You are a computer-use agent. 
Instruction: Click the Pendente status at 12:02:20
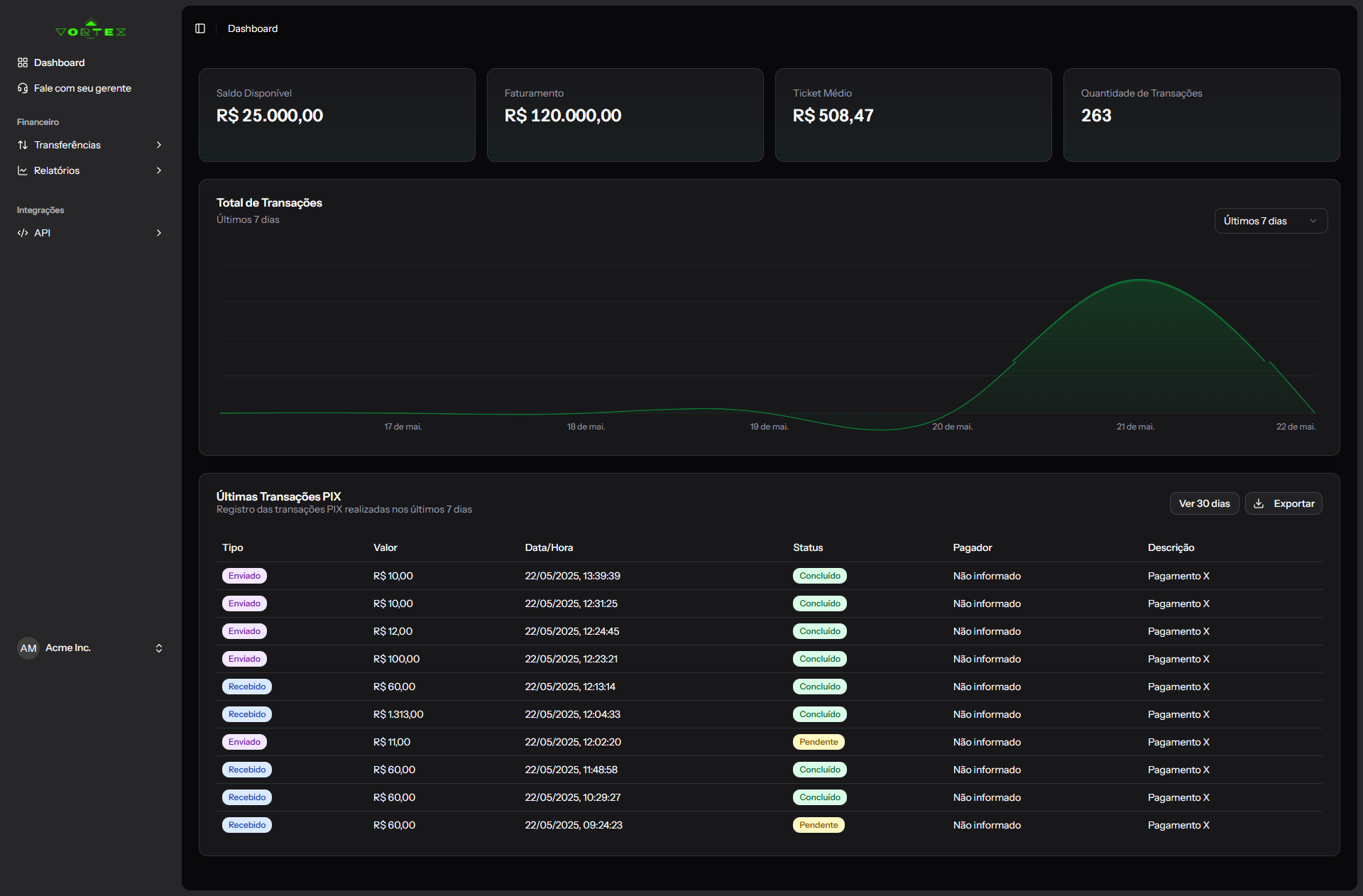[x=819, y=742]
